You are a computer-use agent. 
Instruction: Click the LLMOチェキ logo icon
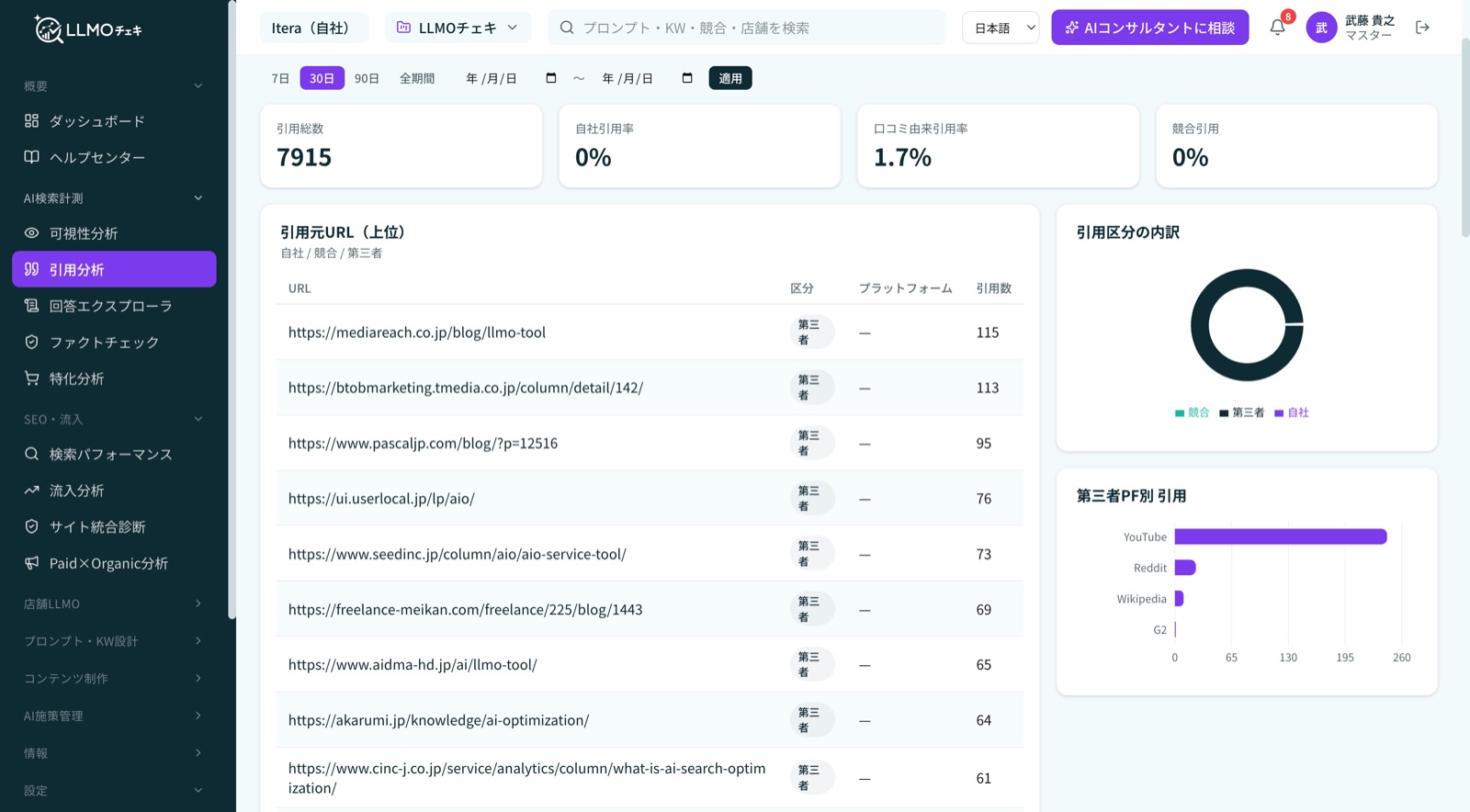[48, 29]
